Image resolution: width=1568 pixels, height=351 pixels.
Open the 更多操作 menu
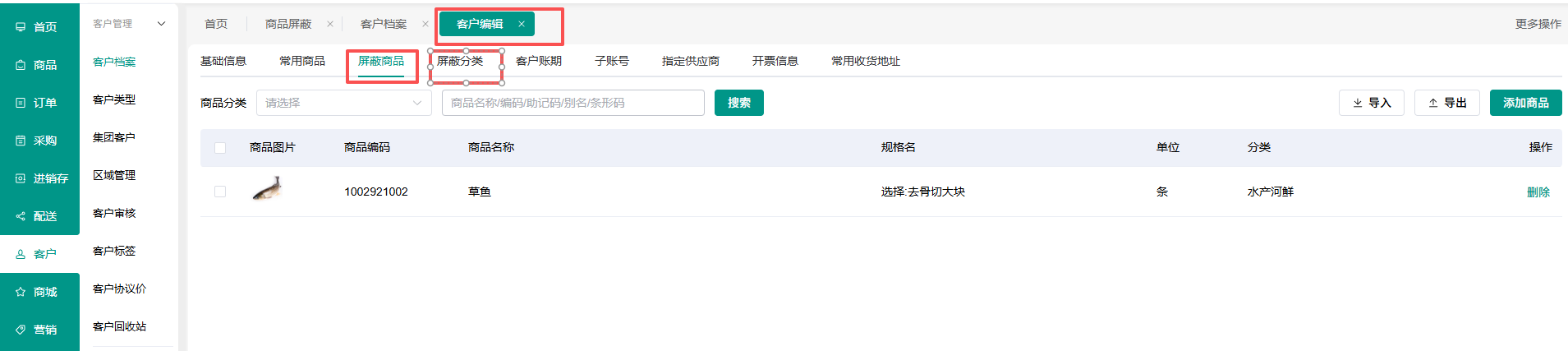(1538, 24)
